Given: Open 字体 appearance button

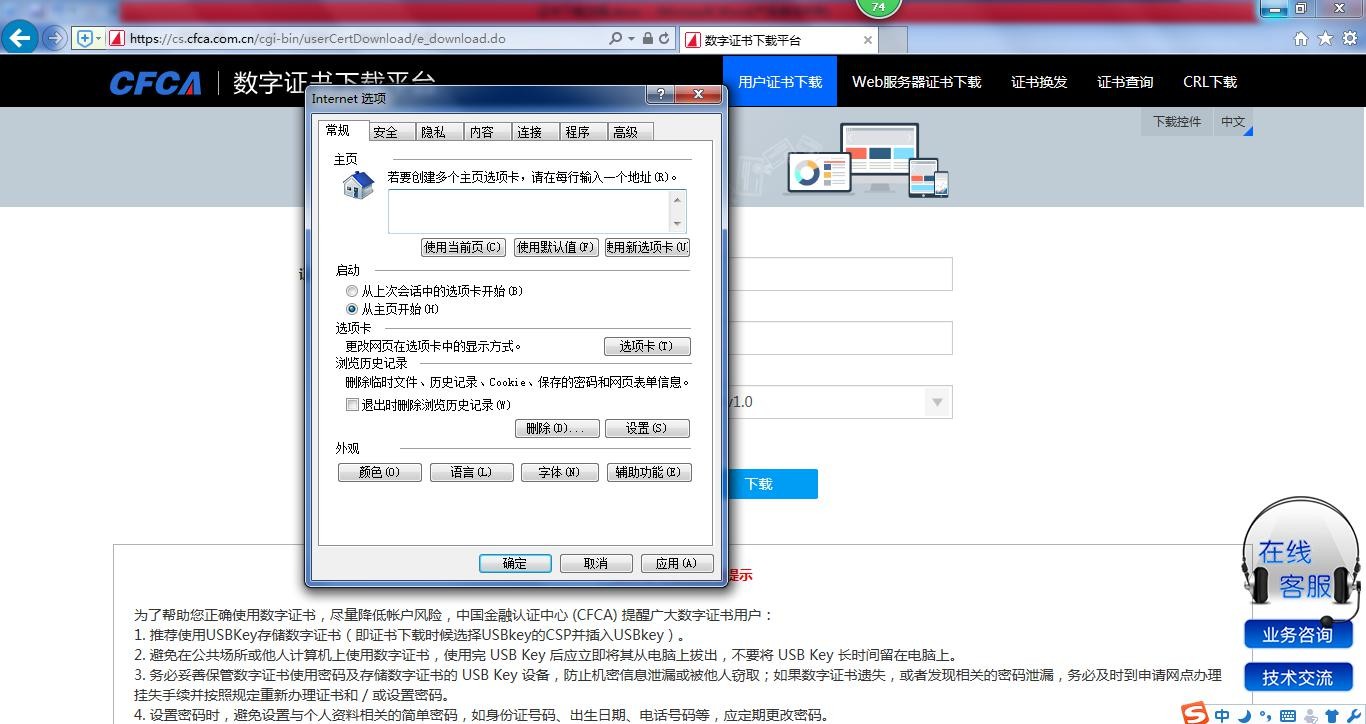Looking at the screenshot, I should tap(560, 472).
